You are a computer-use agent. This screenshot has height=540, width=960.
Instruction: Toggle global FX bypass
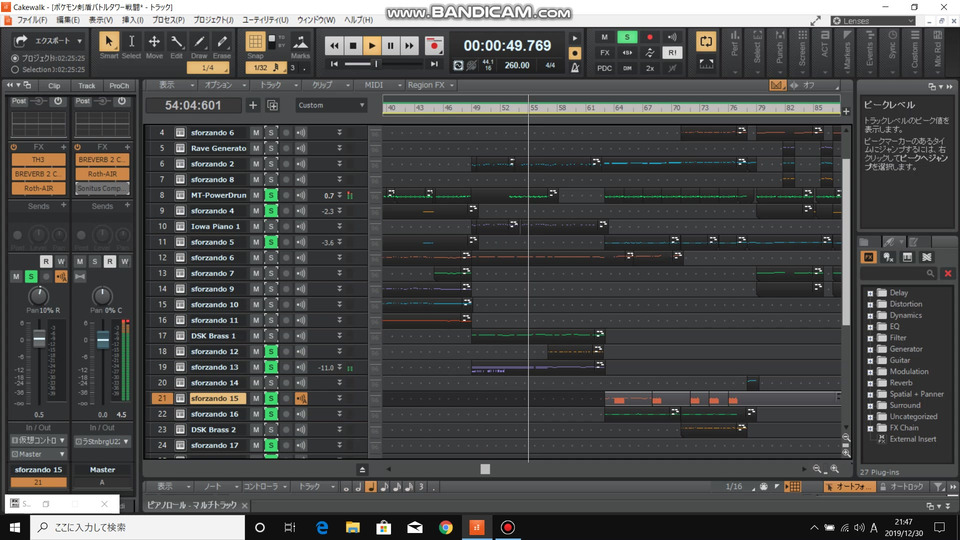604,53
